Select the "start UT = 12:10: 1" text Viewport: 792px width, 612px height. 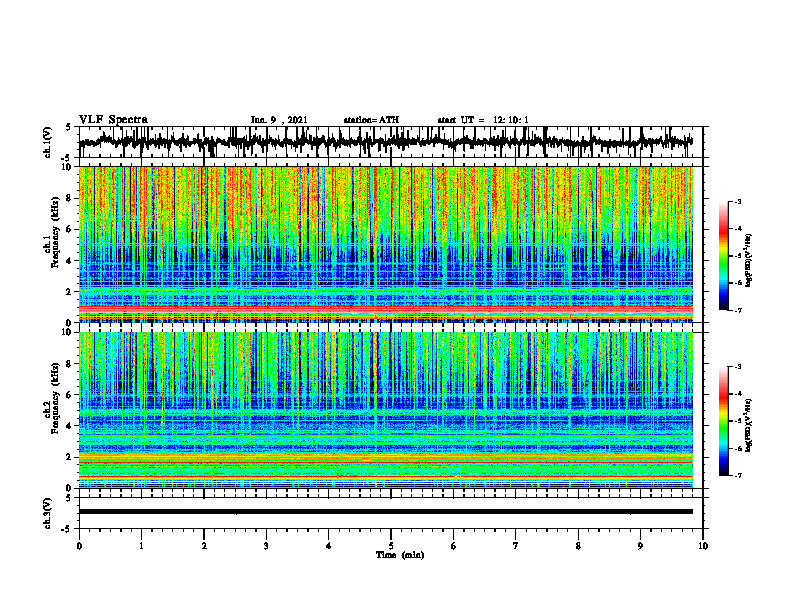coord(483,120)
